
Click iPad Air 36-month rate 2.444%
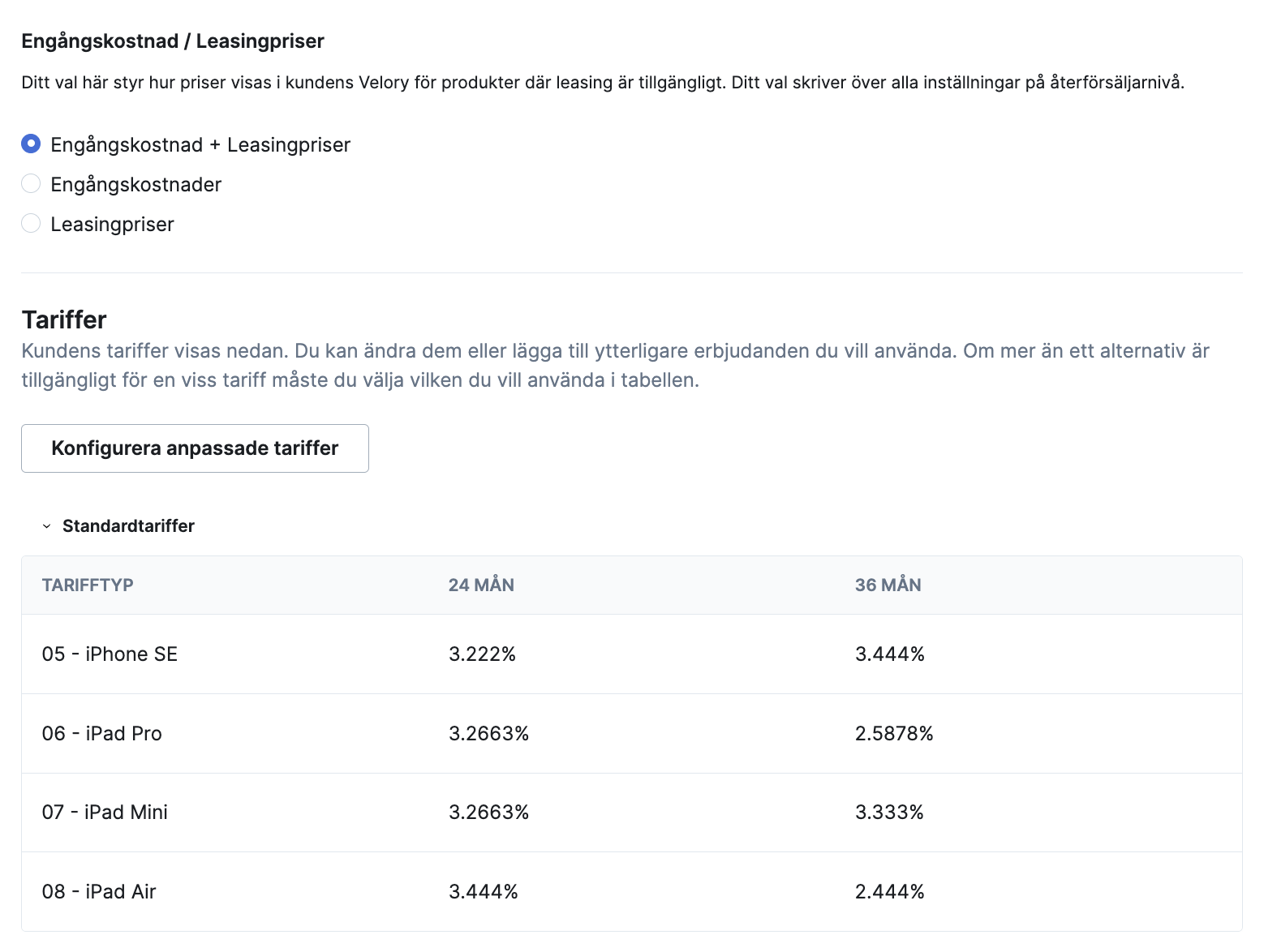889,892
